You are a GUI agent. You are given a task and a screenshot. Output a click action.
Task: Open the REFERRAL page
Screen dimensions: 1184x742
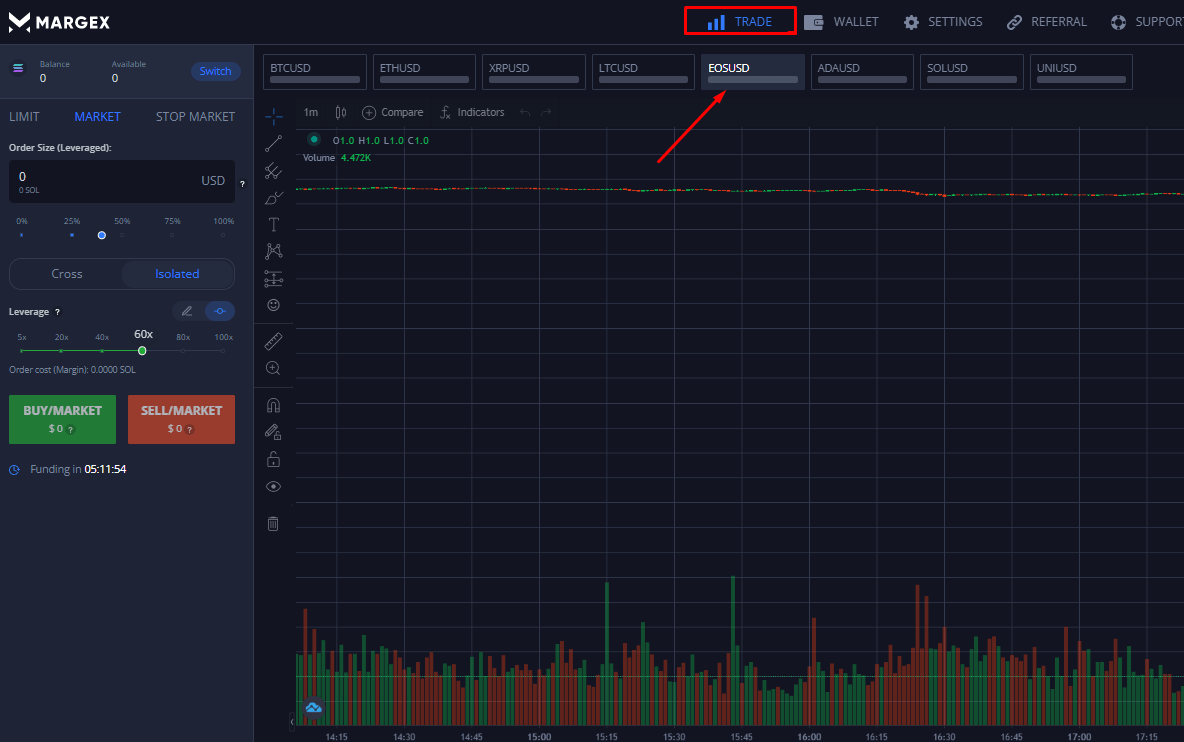(x=1047, y=22)
